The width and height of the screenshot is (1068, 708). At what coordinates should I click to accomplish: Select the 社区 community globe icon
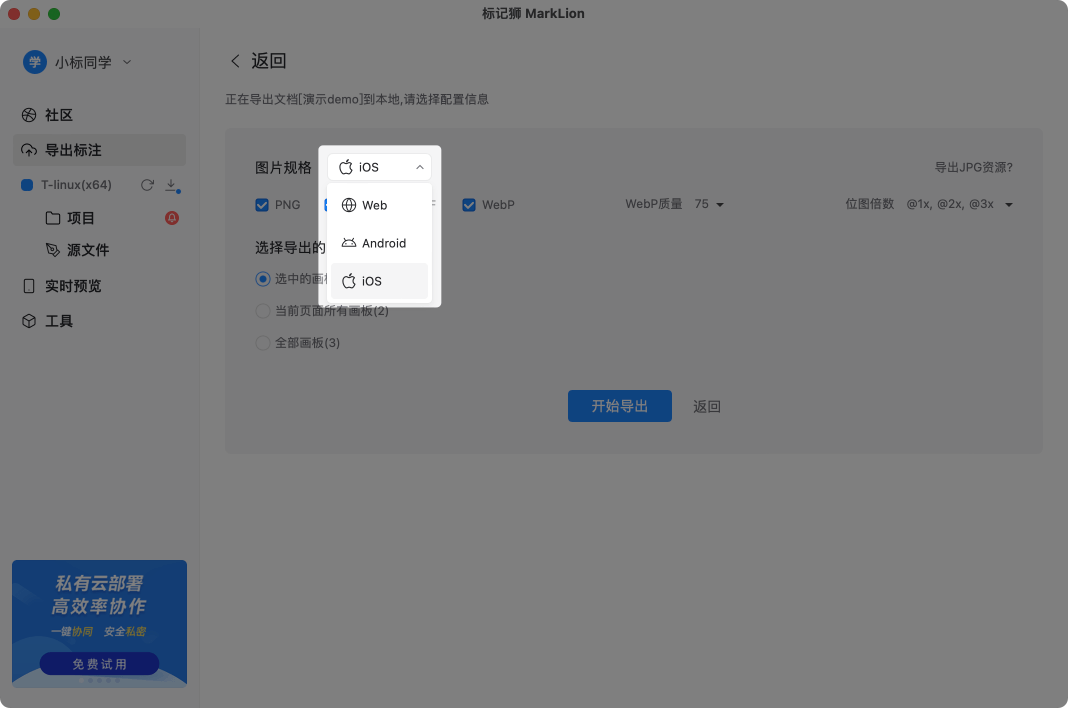point(29,115)
